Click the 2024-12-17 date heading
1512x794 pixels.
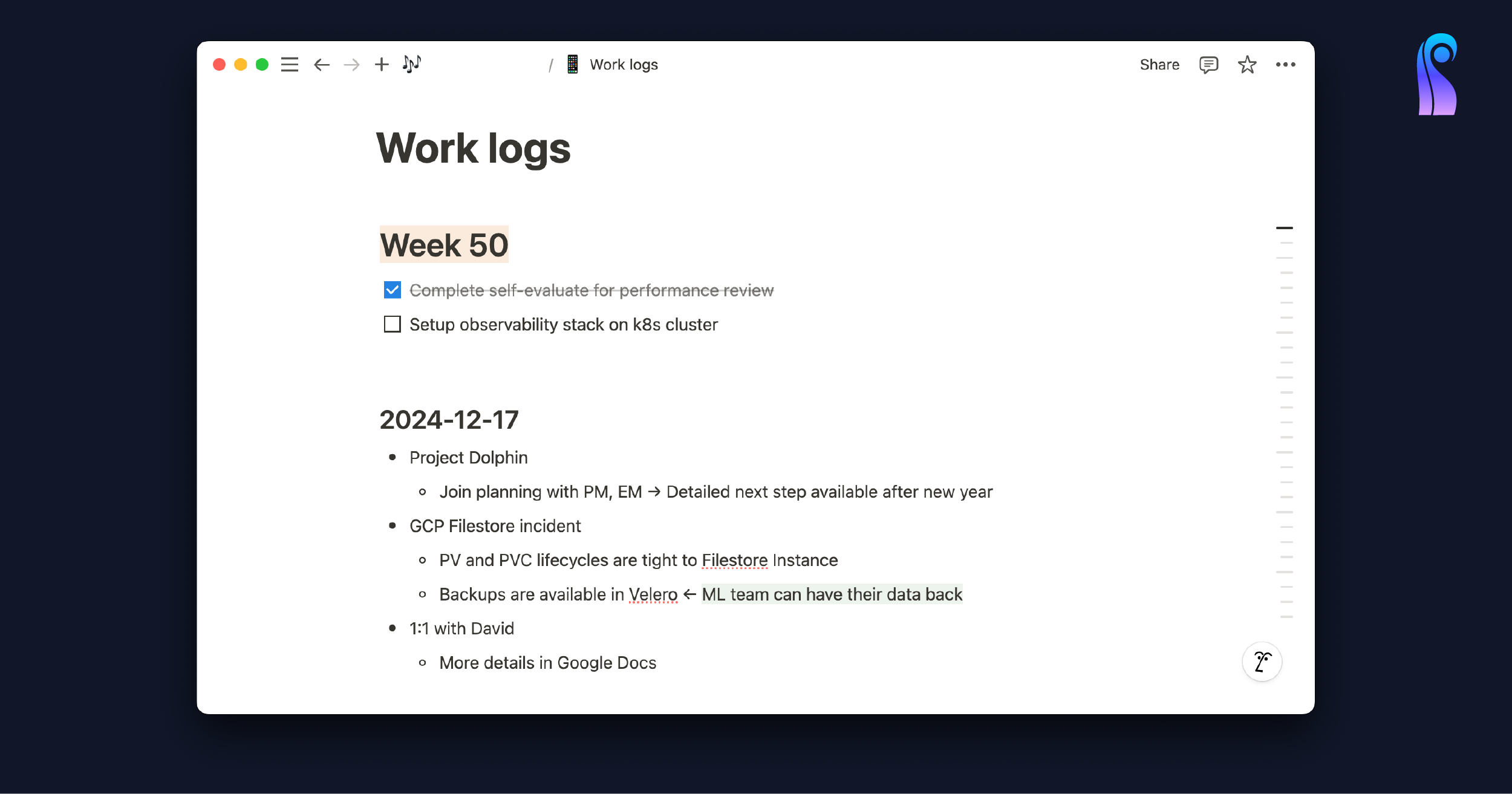click(x=449, y=420)
